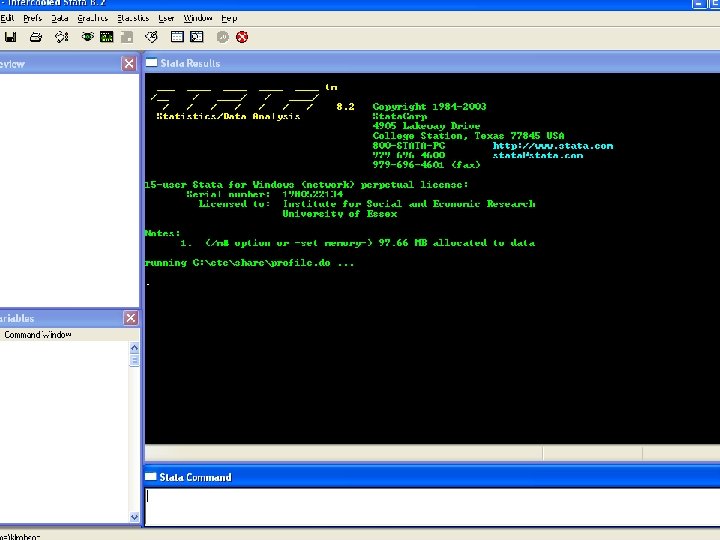Open the Statistics menu

click(133, 18)
